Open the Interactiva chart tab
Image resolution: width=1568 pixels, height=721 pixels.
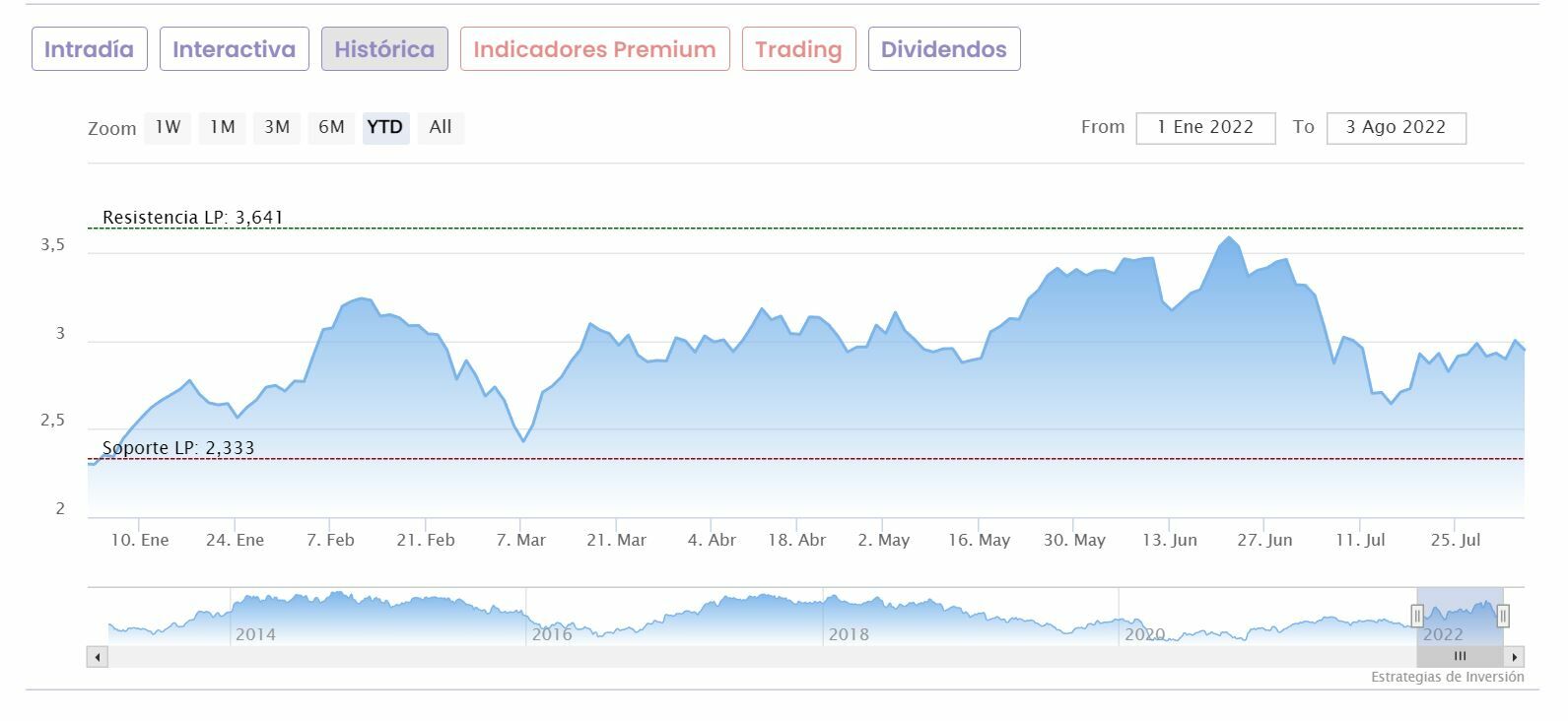click(234, 49)
